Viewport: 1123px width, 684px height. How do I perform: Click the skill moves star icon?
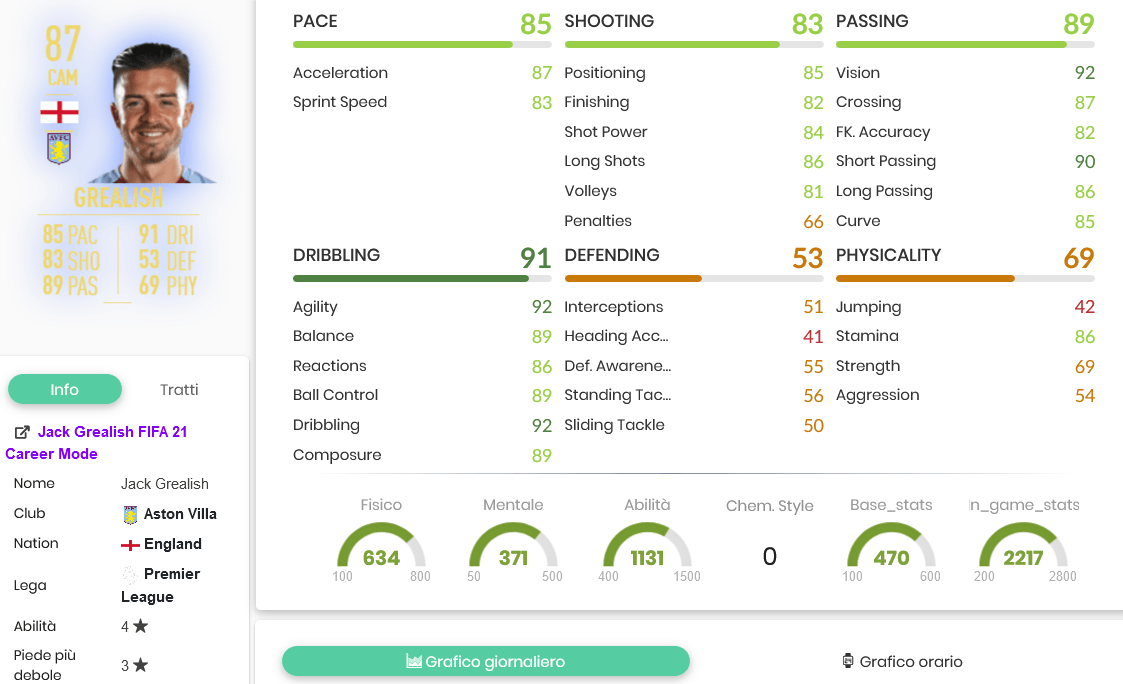tap(140, 626)
